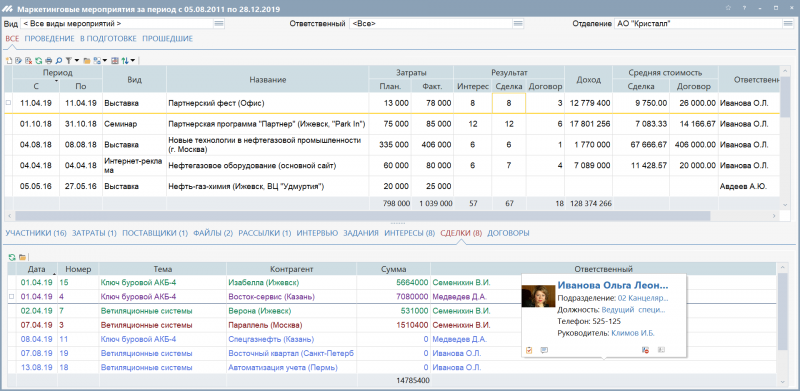Click the application logo in title bar
800x391 pixels.
[8, 9]
